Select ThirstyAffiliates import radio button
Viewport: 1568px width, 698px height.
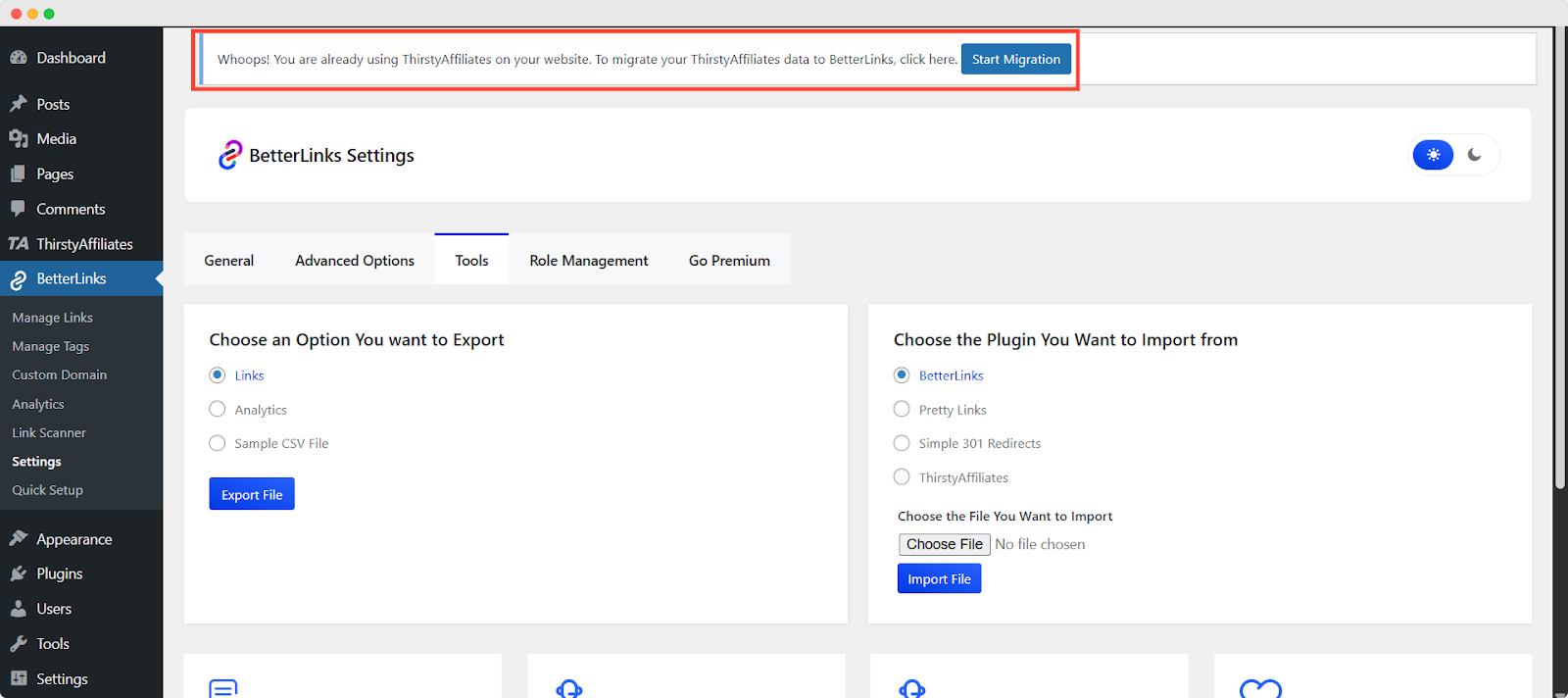[902, 477]
